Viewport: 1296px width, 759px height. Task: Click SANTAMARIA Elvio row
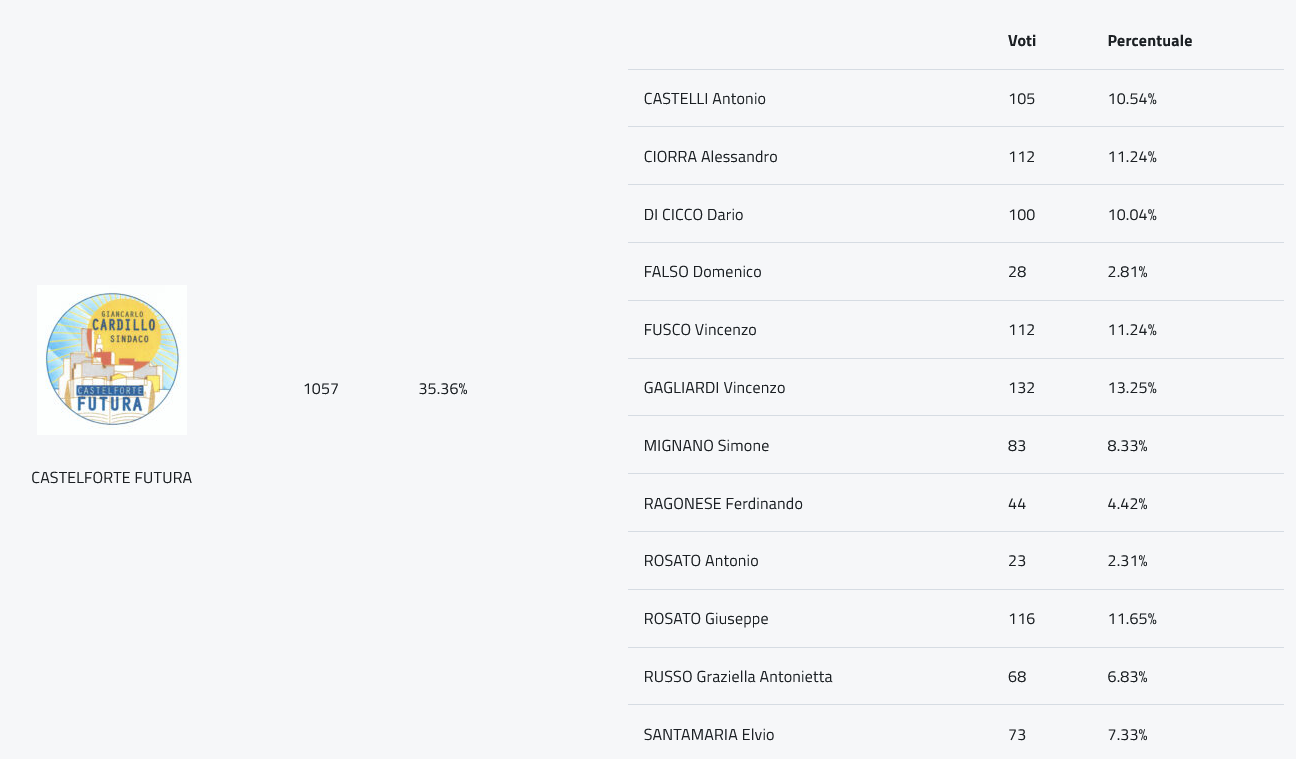[x=956, y=732]
